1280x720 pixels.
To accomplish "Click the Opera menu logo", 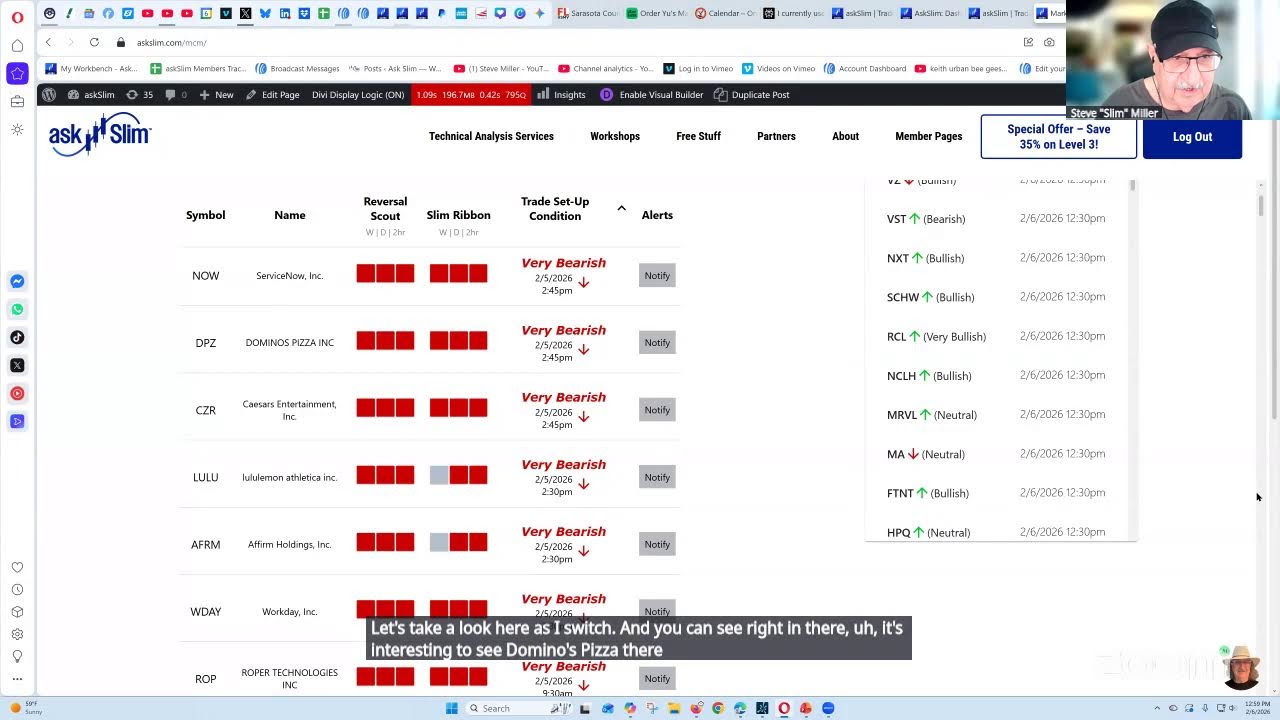I will coord(17,17).
